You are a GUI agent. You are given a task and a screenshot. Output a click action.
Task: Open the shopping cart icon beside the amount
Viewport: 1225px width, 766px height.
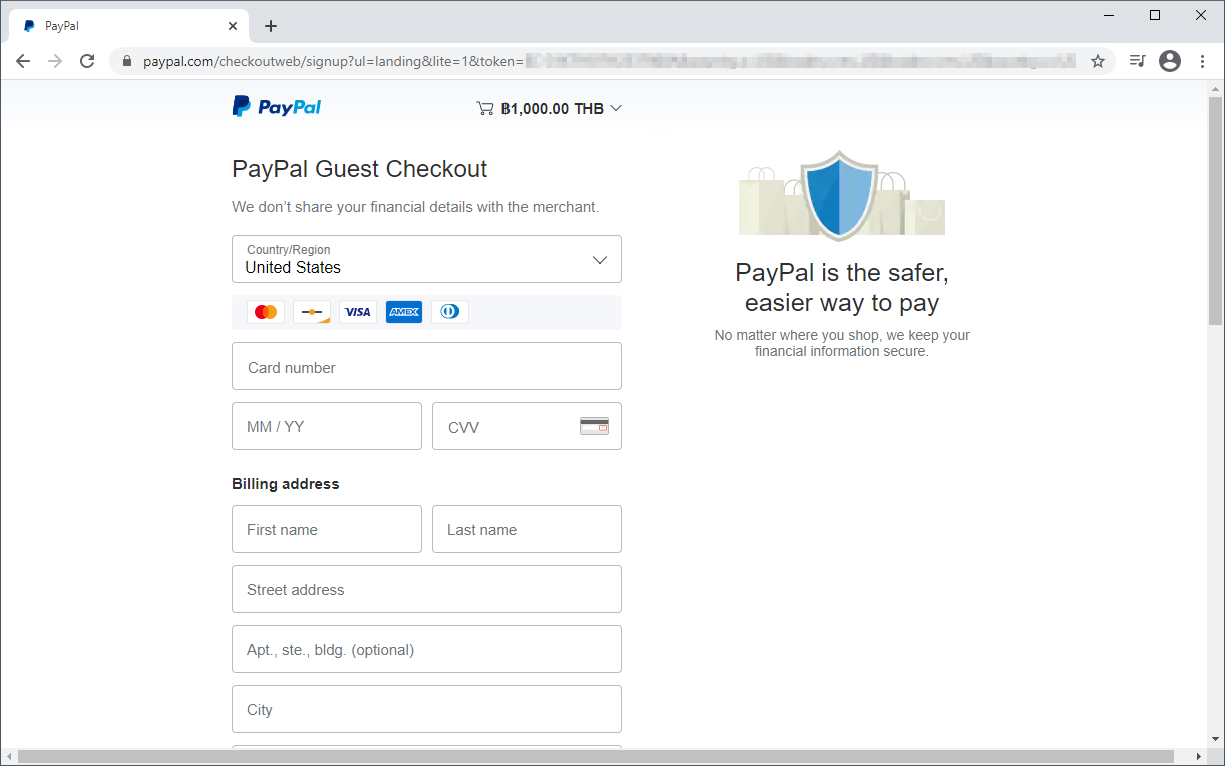[x=485, y=108]
